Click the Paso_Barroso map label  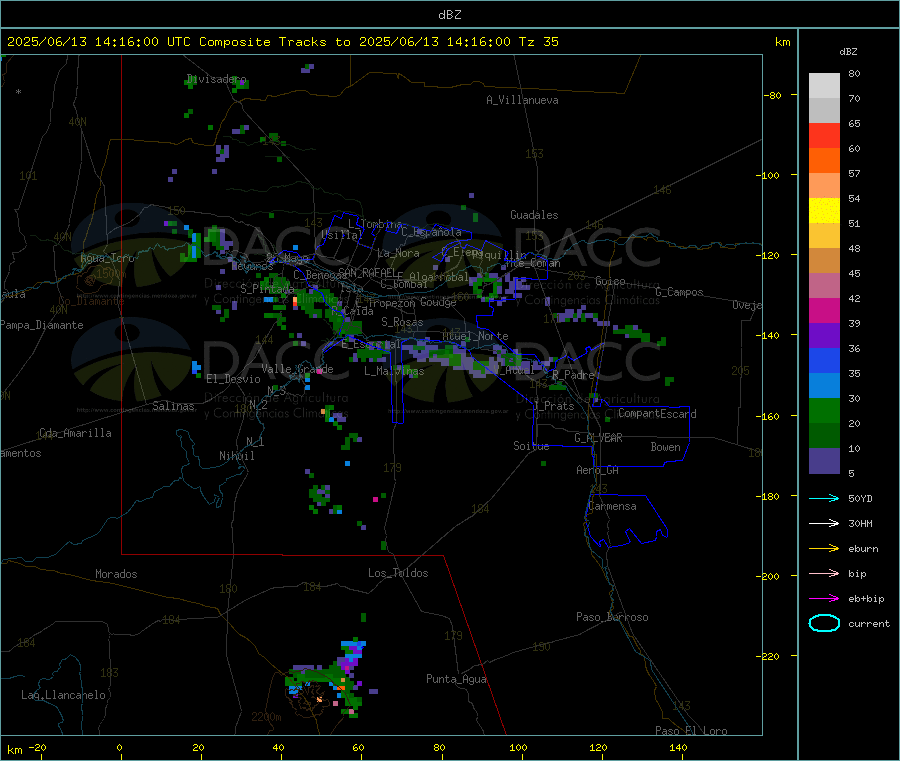(612, 617)
